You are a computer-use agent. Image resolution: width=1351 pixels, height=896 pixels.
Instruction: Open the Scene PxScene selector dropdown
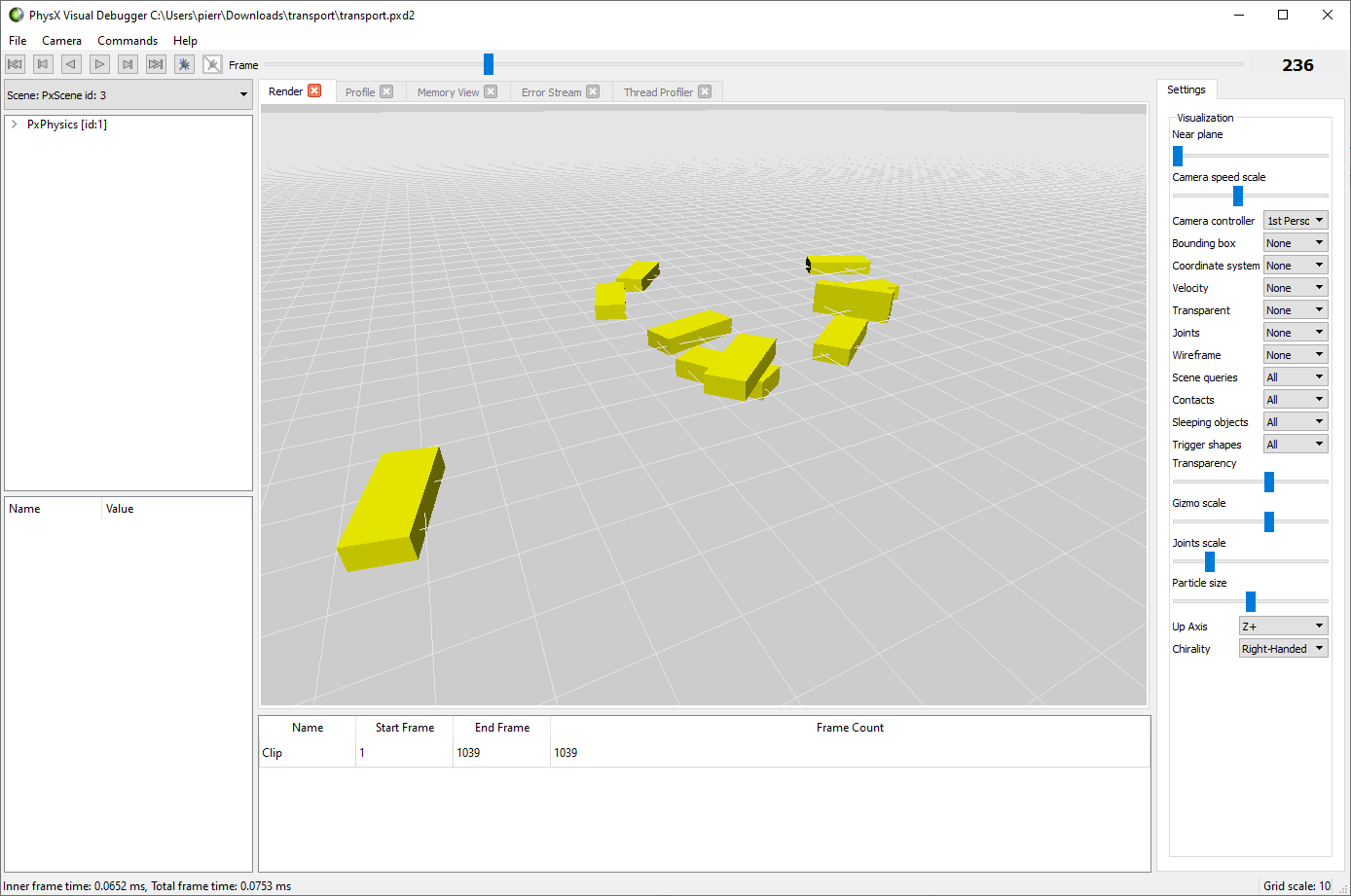(242, 94)
